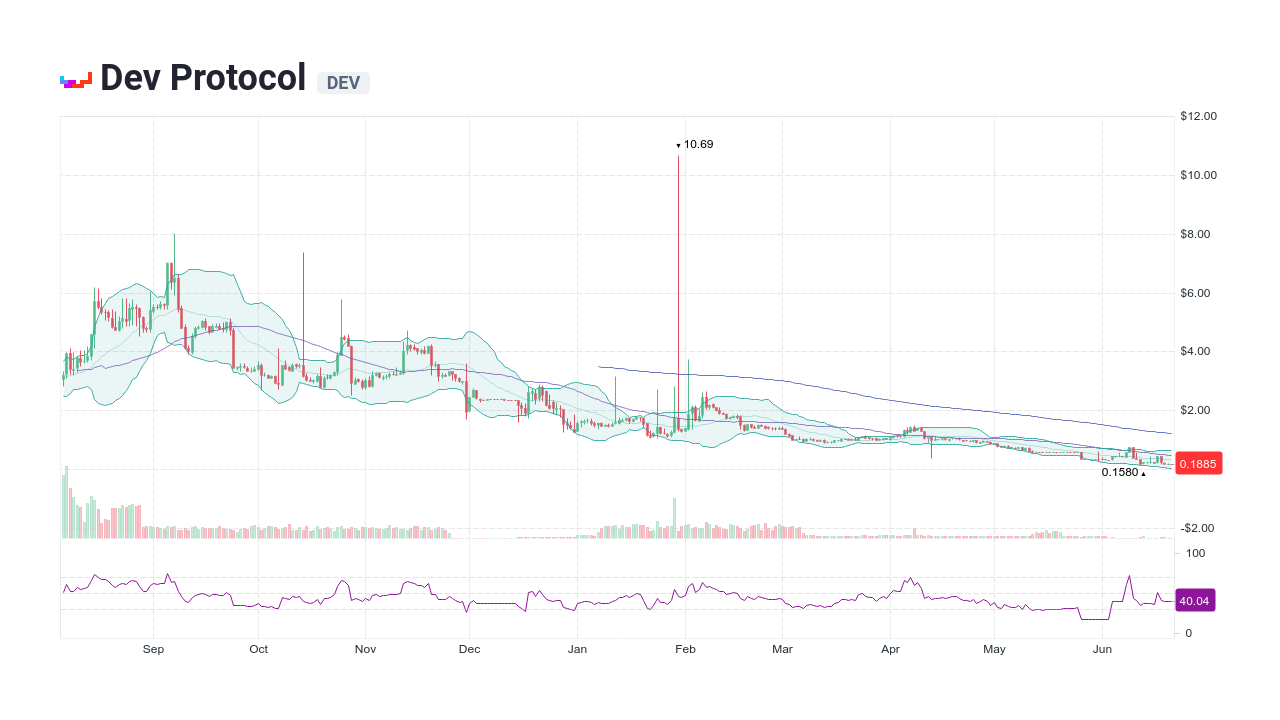Click the 10.69 high marker arrow
The image size is (1280, 720).
(678, 145)
